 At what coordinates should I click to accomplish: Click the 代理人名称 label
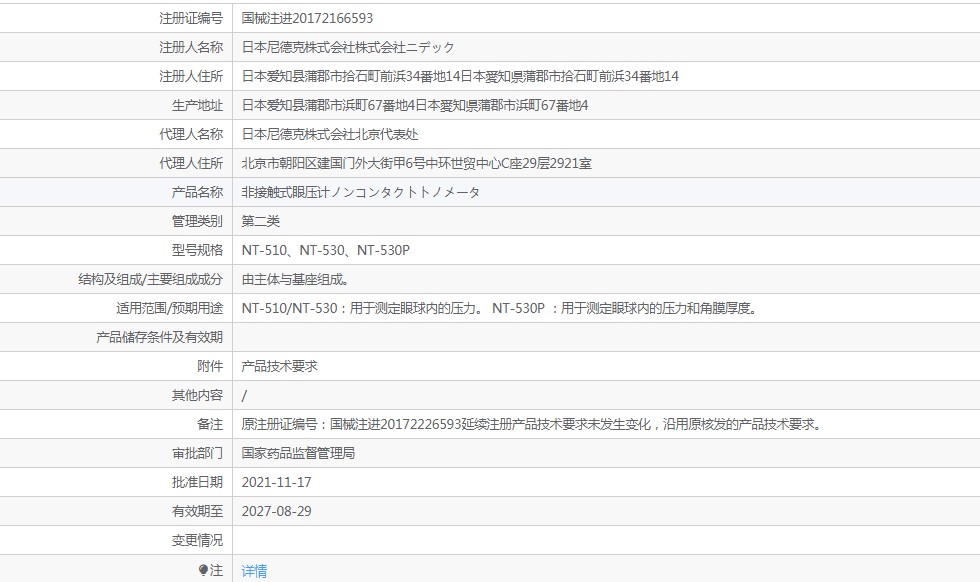191,134
